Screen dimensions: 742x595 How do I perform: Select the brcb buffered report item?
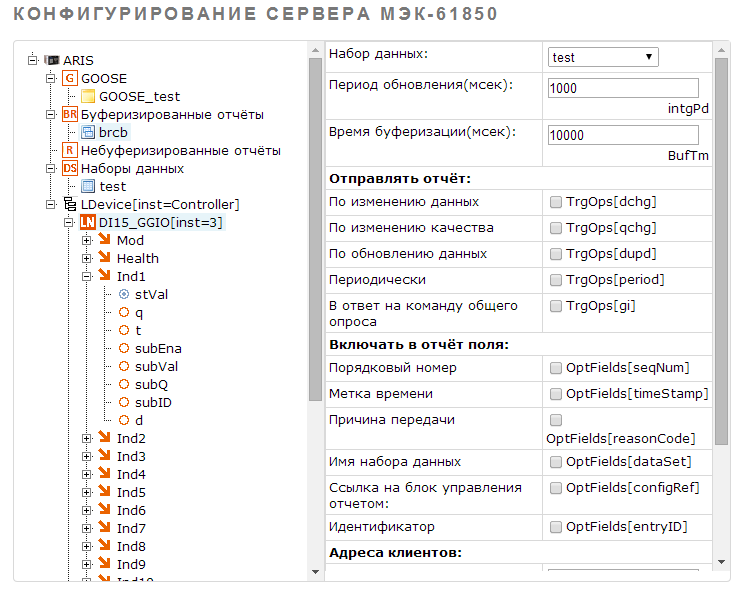point(113,132)
